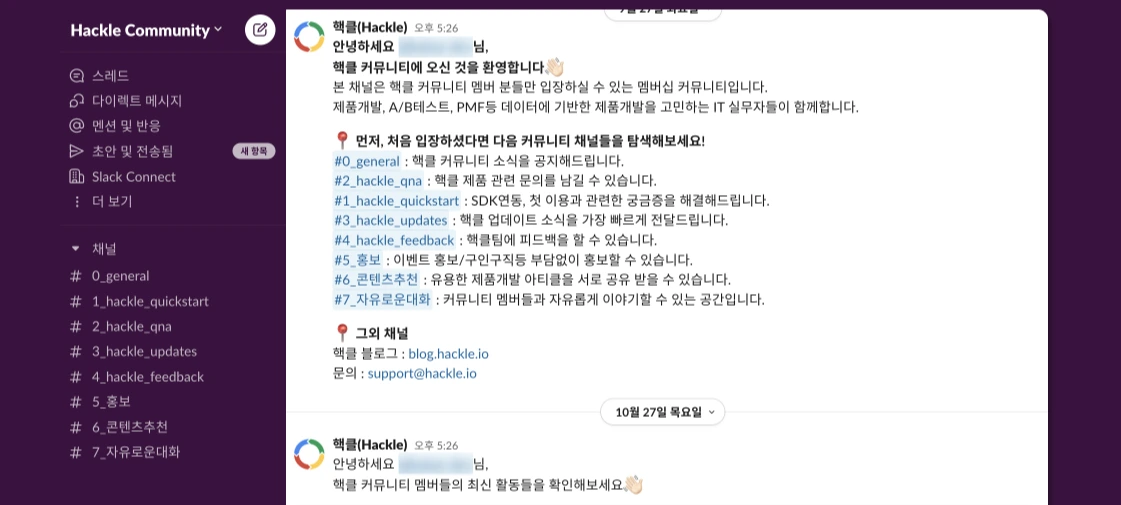The height and width of the screenshot is (505, 1121).
Task: Open 초안 및 전송됨 drafts icon
Action: (x=76, y=151)
